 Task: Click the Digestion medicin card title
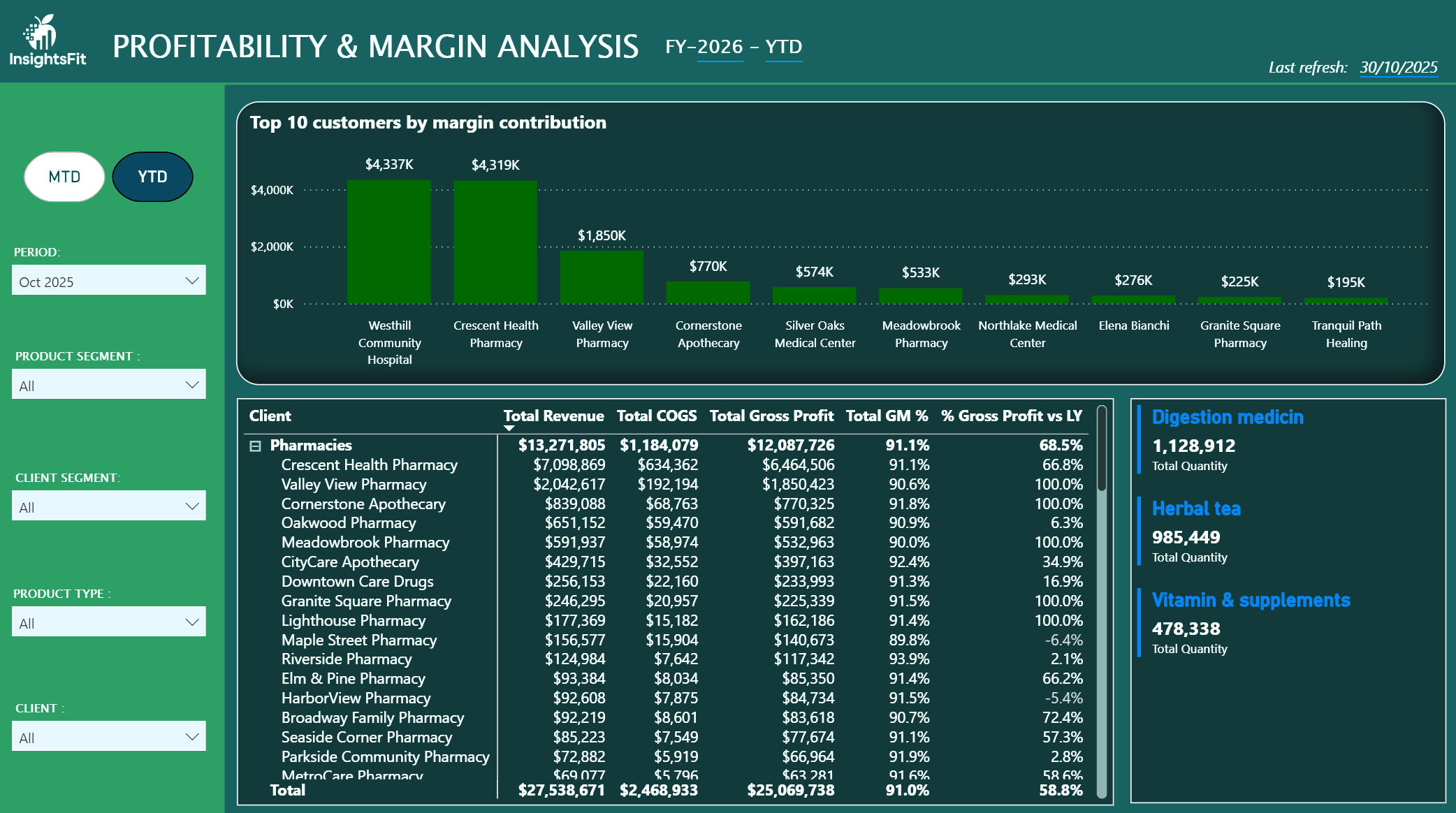click(1227, 417)
